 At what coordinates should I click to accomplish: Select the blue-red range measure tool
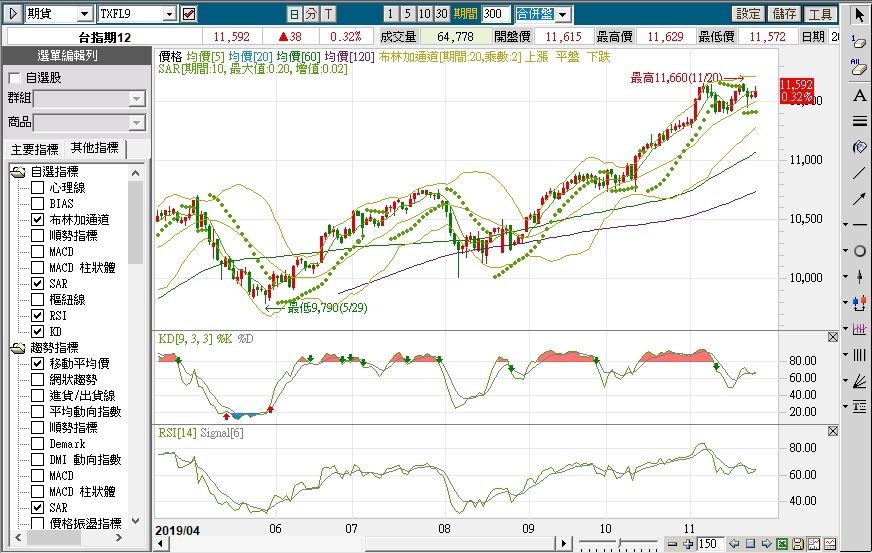860,303
